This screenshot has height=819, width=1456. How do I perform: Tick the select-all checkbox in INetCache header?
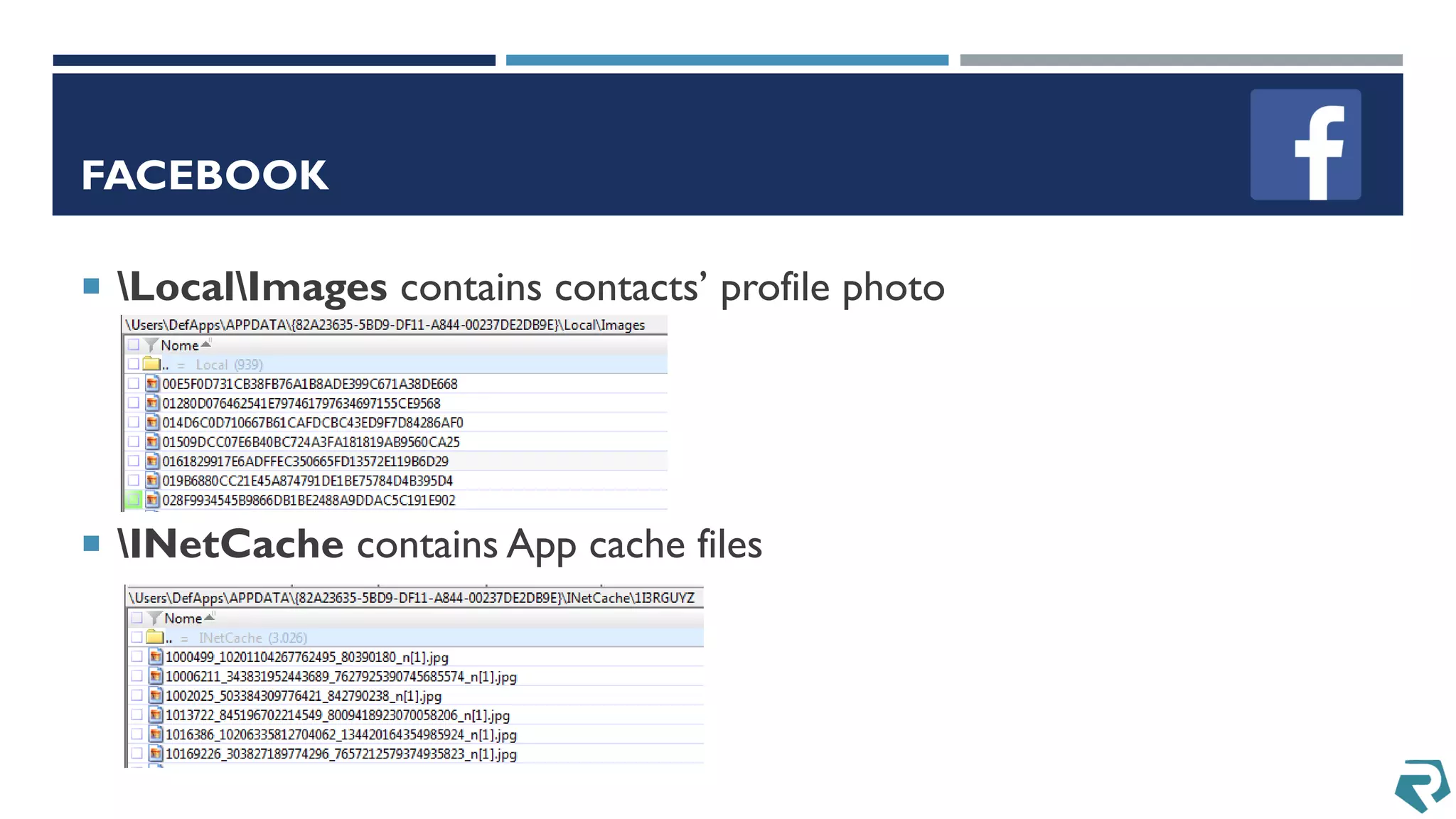(137, 618)
